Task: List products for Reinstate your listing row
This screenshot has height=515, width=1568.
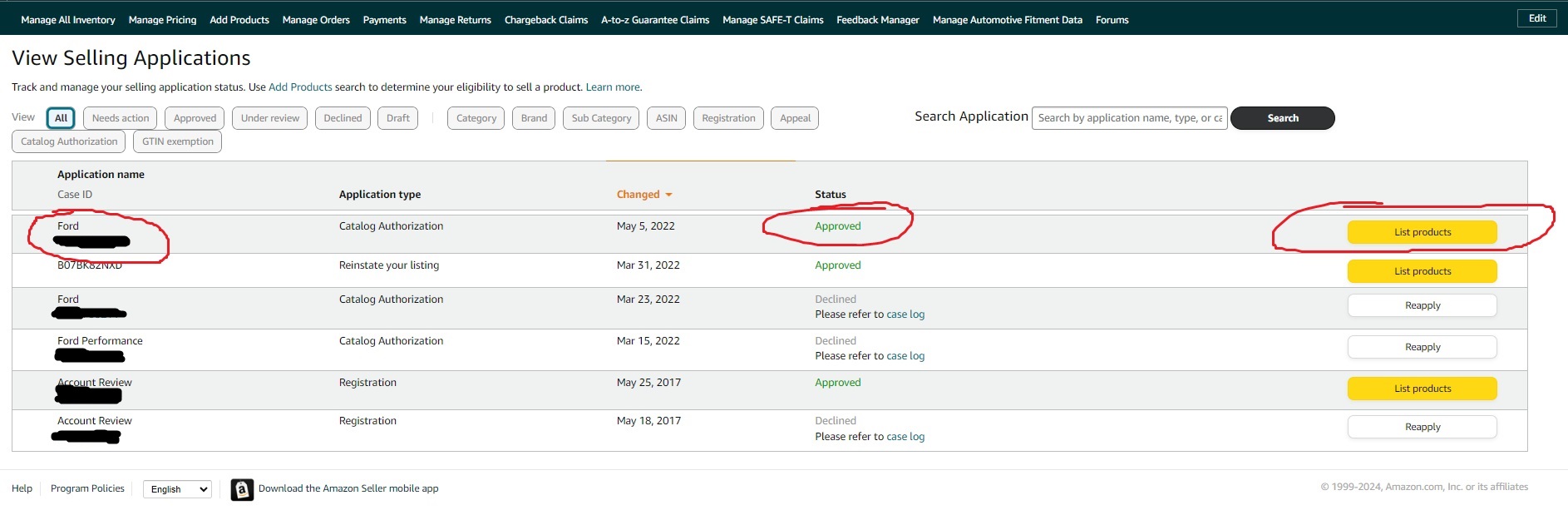Action: click(1423, 271)
